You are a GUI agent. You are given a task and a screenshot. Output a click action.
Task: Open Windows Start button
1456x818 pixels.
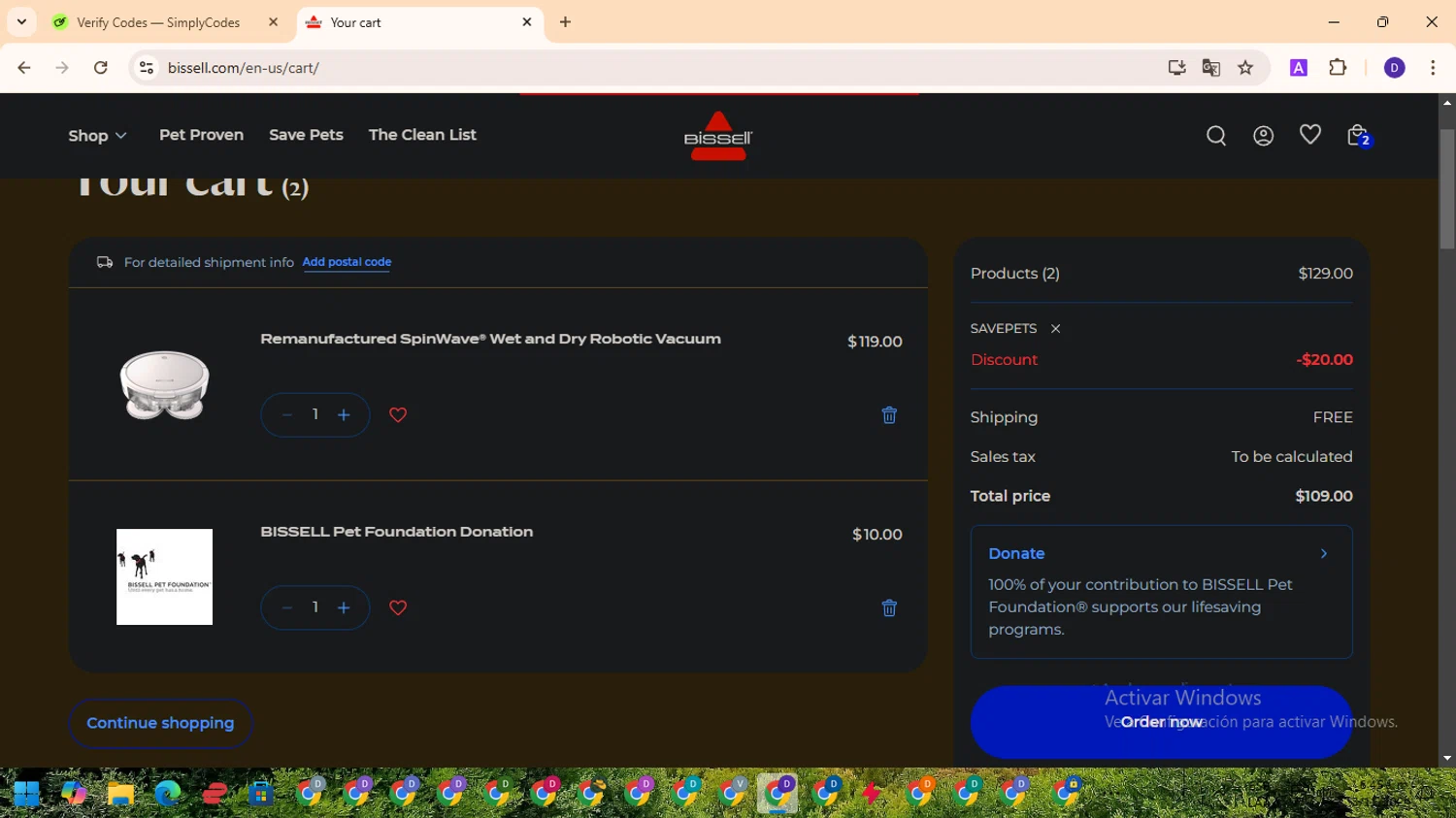(26, 793)
